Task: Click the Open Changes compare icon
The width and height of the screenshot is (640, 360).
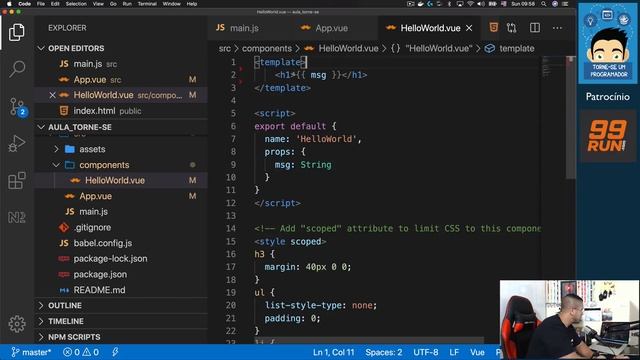Action: pos(511,28)
